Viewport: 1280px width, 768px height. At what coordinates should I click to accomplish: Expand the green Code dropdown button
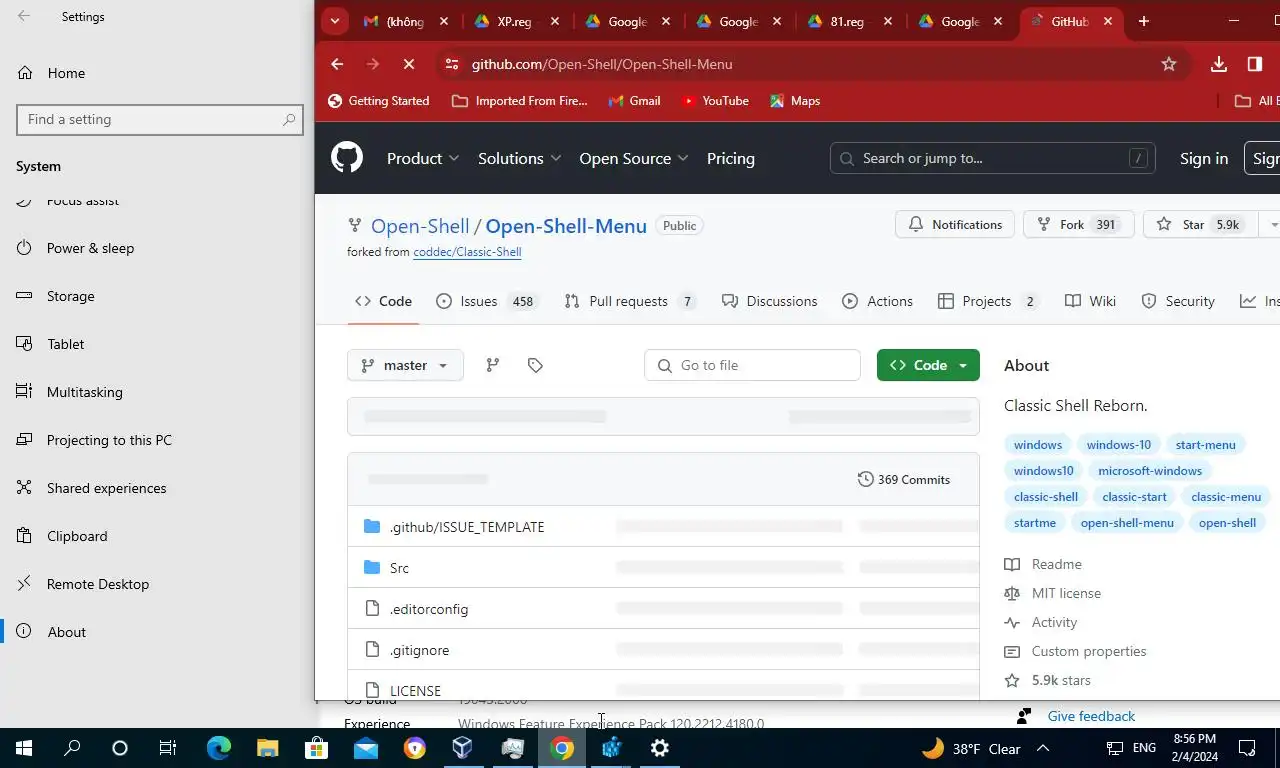pyautogui.click(x=928, y=365)
